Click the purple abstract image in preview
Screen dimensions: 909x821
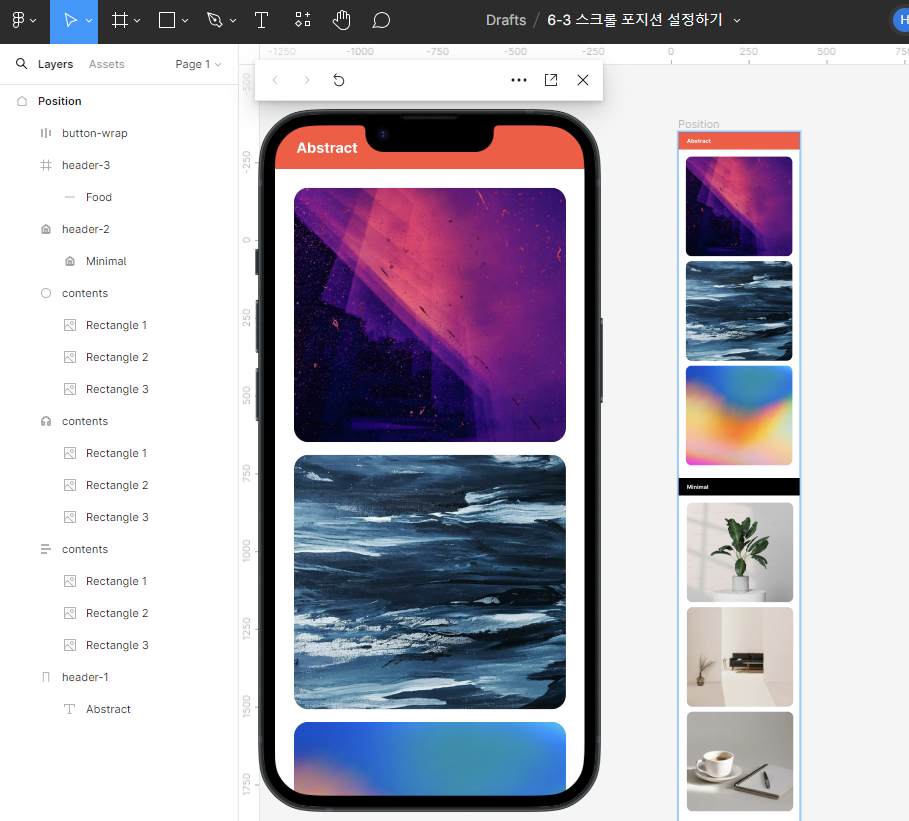point(430,315)
